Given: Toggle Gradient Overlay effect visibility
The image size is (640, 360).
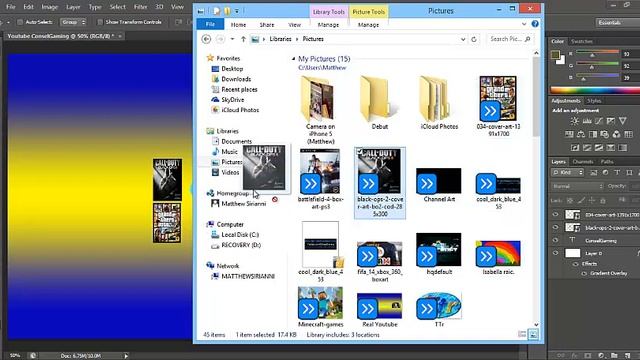Looking at the screenshot, I should [584, 273].
